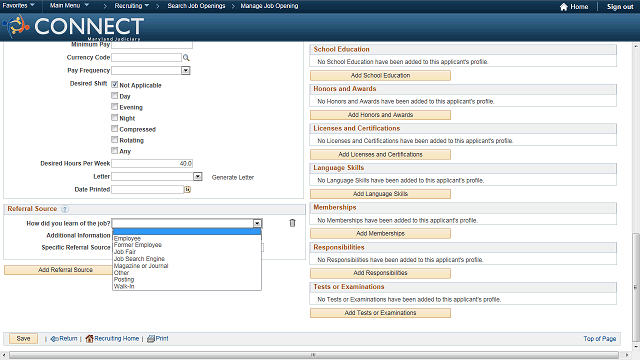Open Recruiting Home via house icon
The height and width of the screenshot is (360, 640).
point(89,338)
